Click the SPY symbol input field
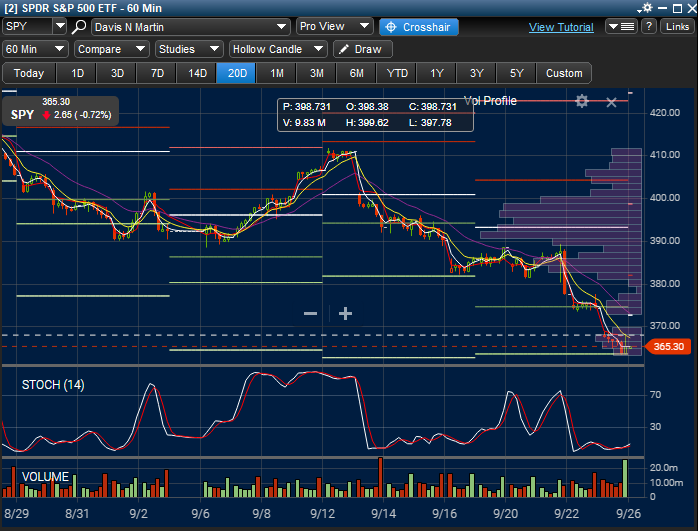 [x=28, y=26]
